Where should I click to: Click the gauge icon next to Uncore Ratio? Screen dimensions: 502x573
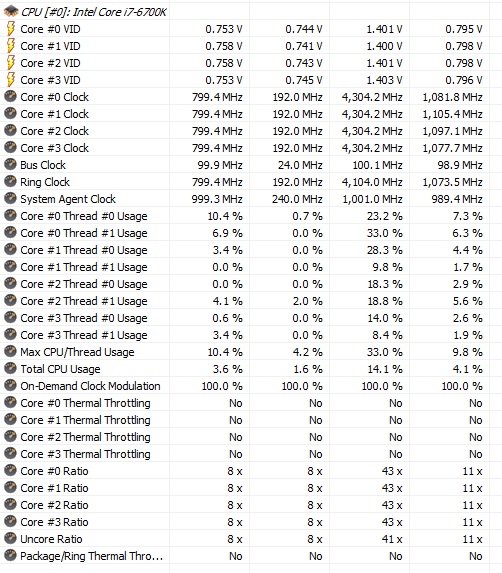pyautogui.click(x=10, y=538)
